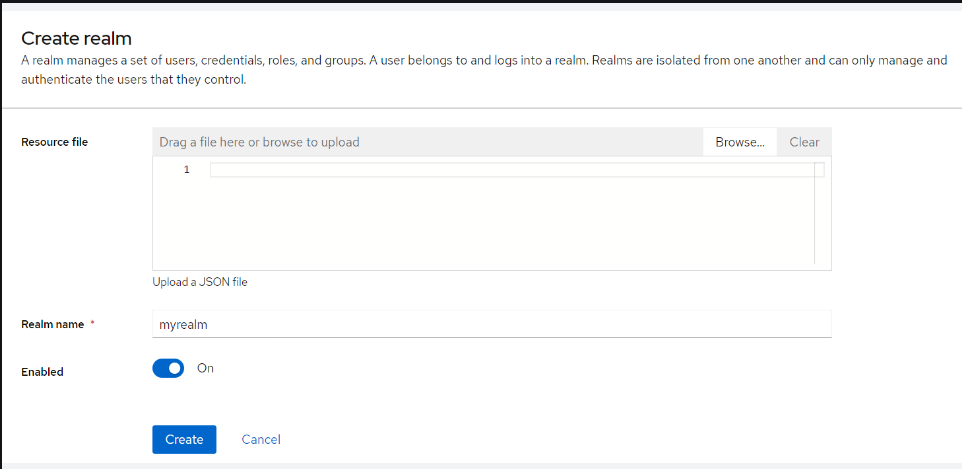
Task: Click the Enabled field label
Action: [x=42, y=372]
